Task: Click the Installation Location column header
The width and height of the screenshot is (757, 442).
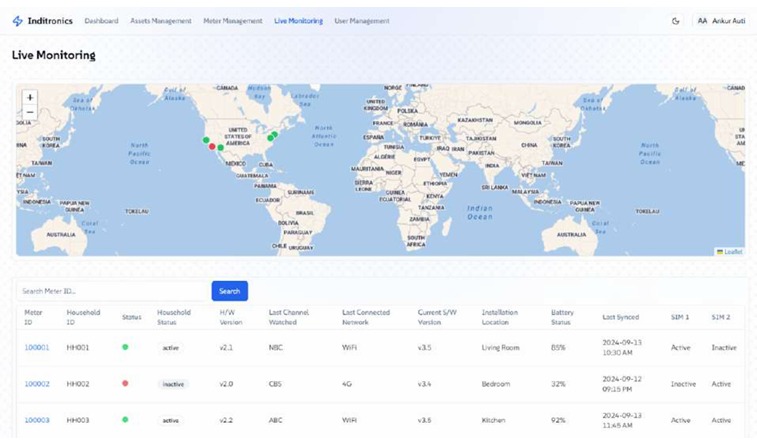Action: (x=500, y=317)
